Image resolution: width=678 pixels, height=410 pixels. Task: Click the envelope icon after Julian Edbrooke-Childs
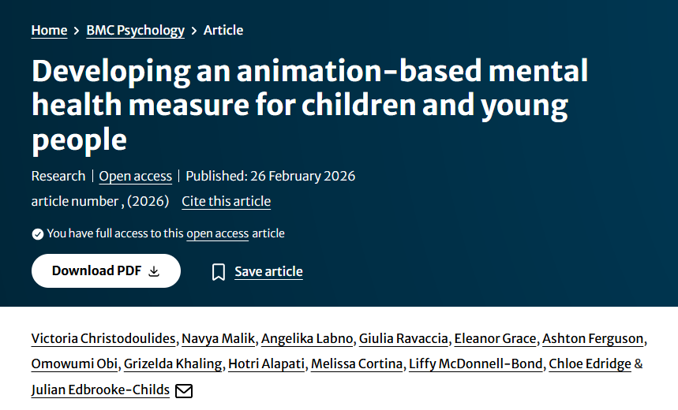pos(184,390)
